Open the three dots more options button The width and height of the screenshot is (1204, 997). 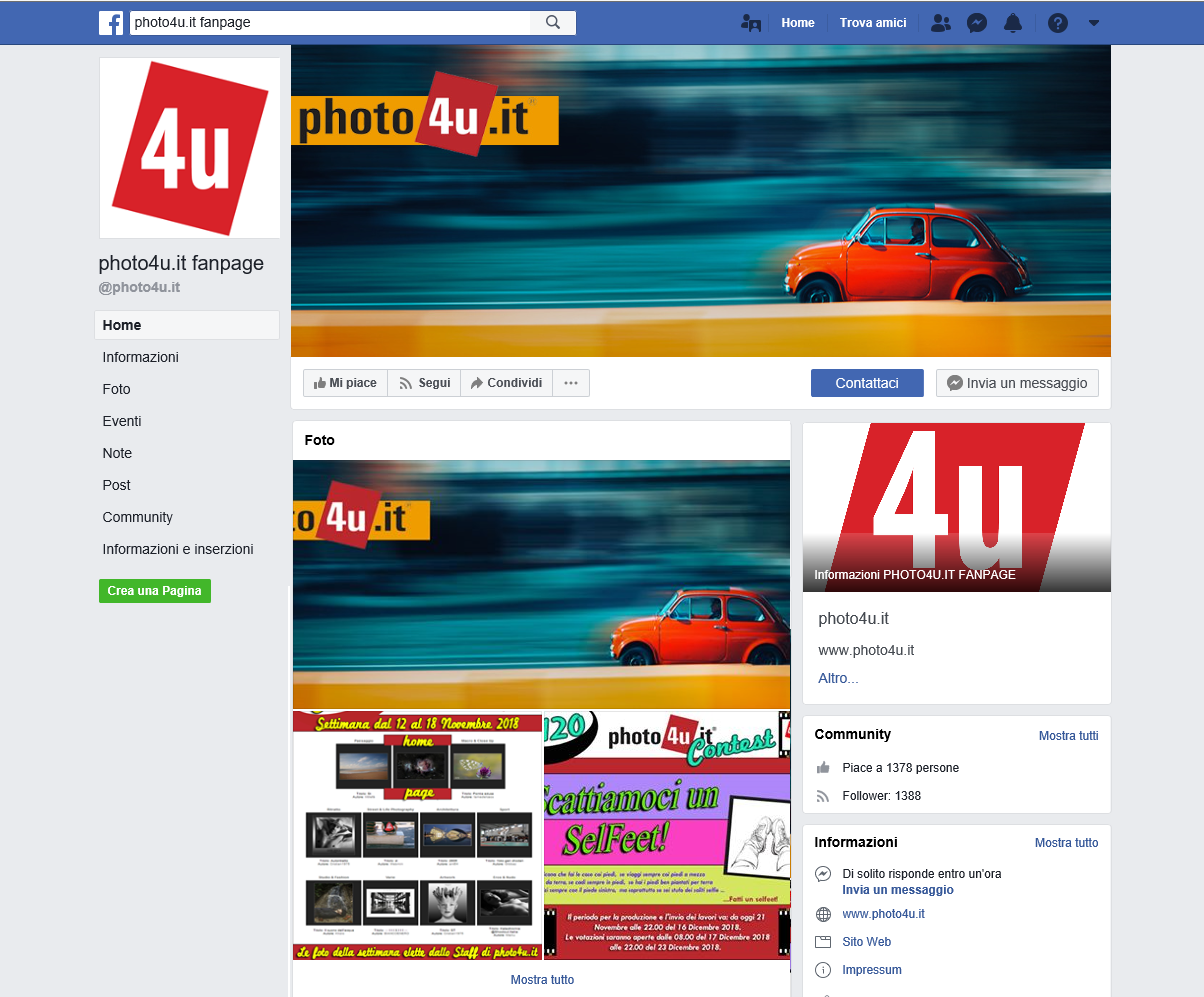(x=571, y=383)
